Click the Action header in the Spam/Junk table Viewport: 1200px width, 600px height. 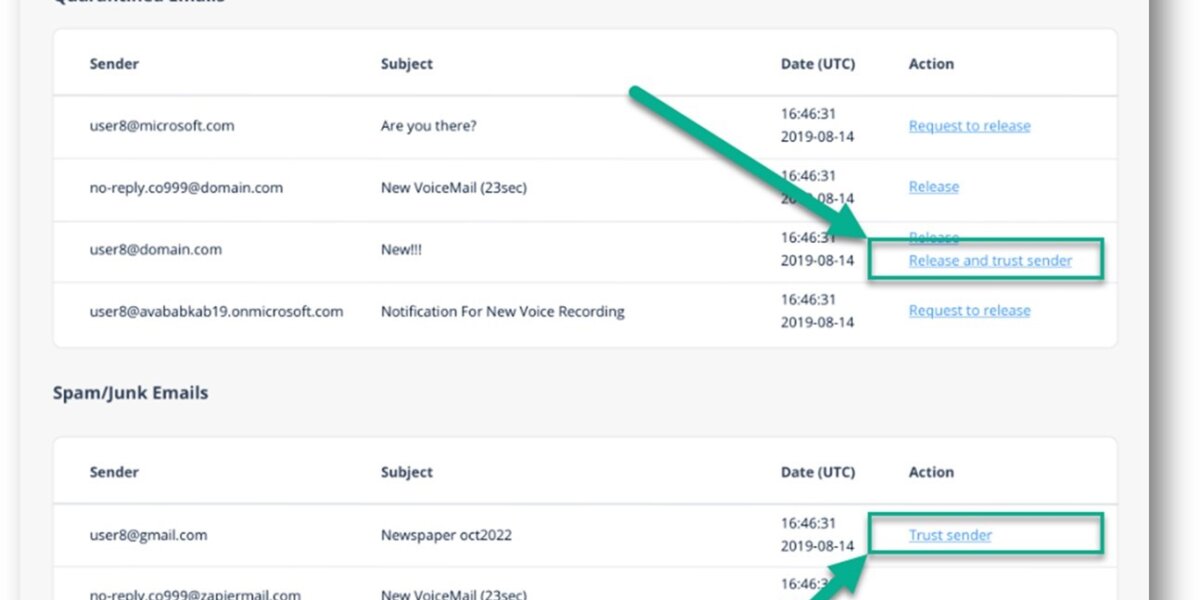click(931, 472)
